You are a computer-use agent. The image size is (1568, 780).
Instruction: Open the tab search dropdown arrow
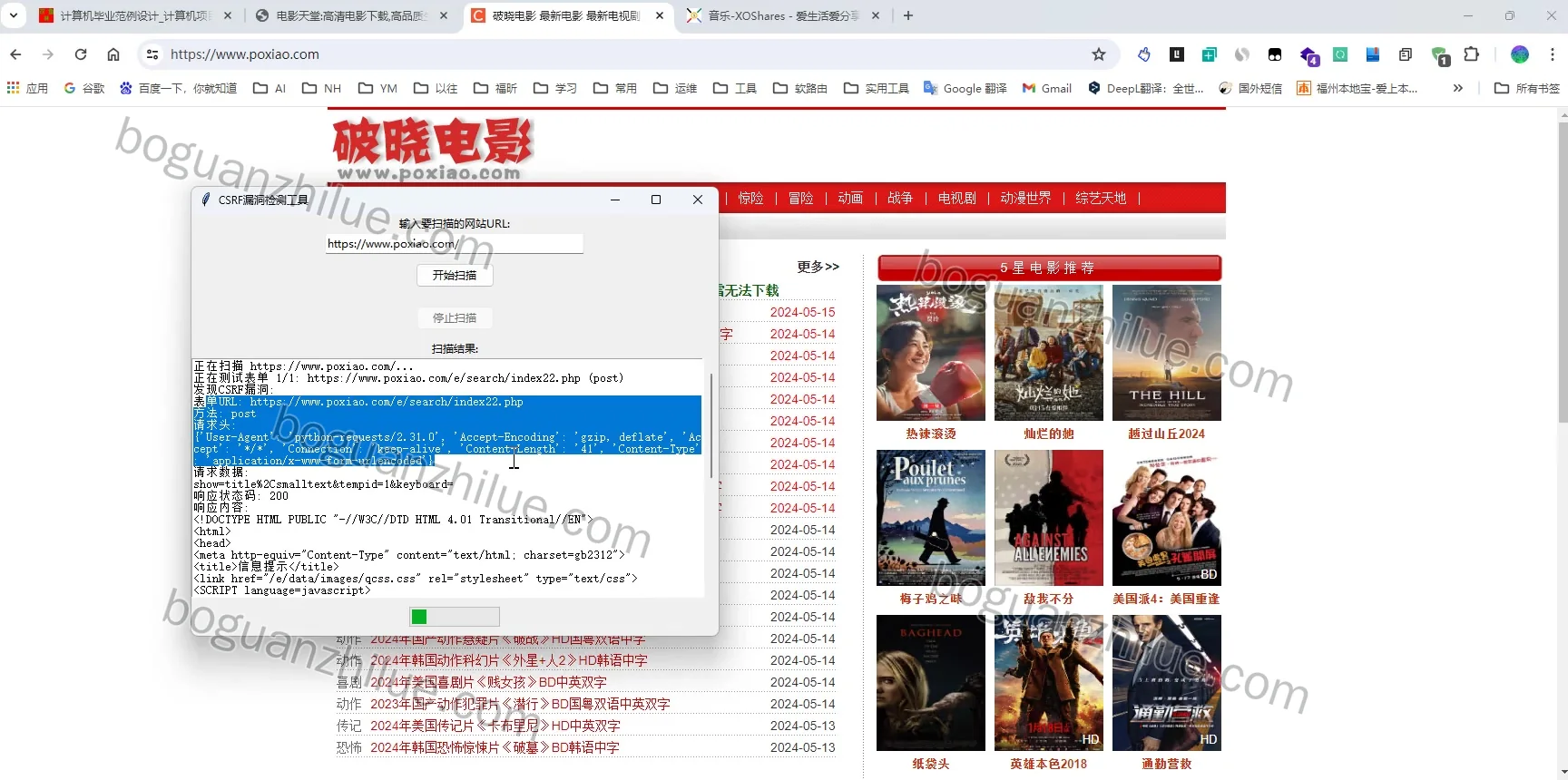[14, 15]
